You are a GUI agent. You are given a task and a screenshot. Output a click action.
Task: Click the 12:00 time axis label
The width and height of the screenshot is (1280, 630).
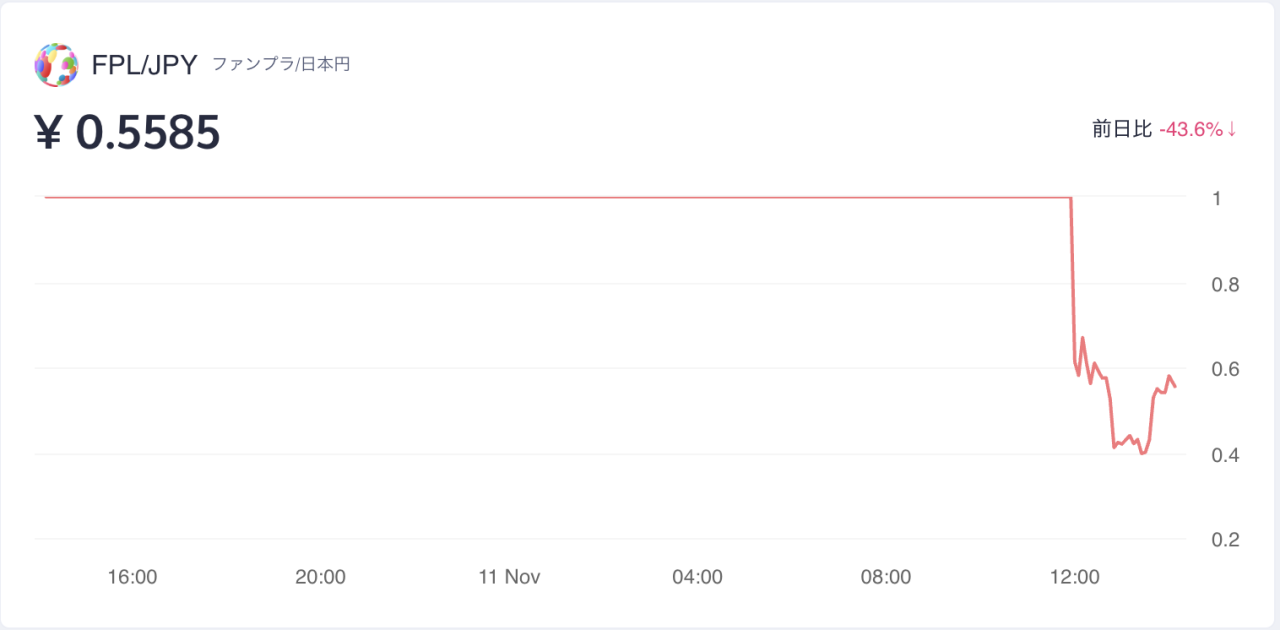tap(1075, 577)
